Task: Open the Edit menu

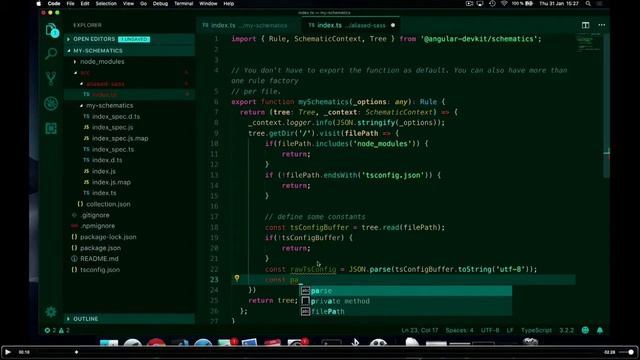Action: (x=85, y=4)
